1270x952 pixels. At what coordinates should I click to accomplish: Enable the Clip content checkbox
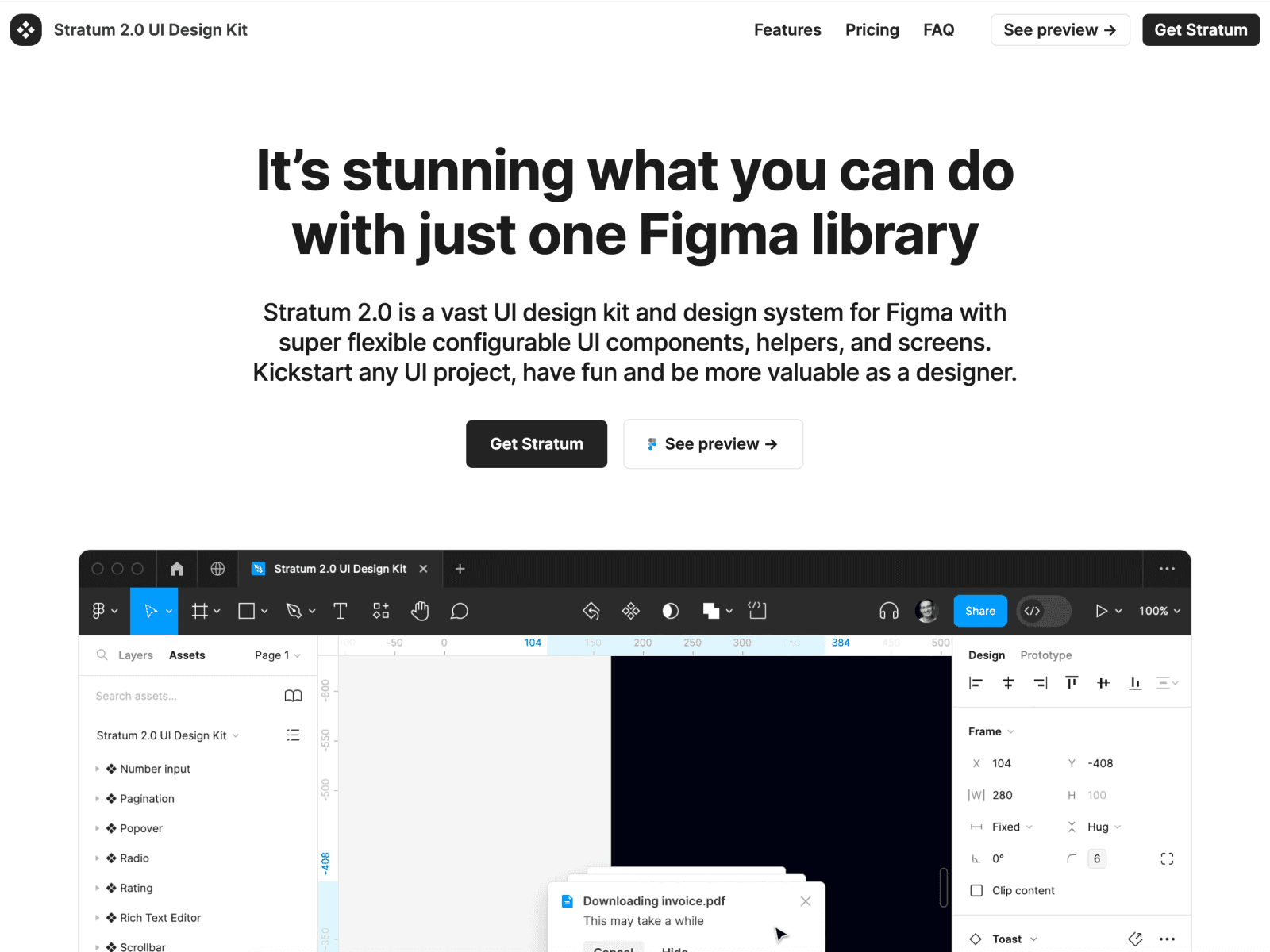(976, 891)
